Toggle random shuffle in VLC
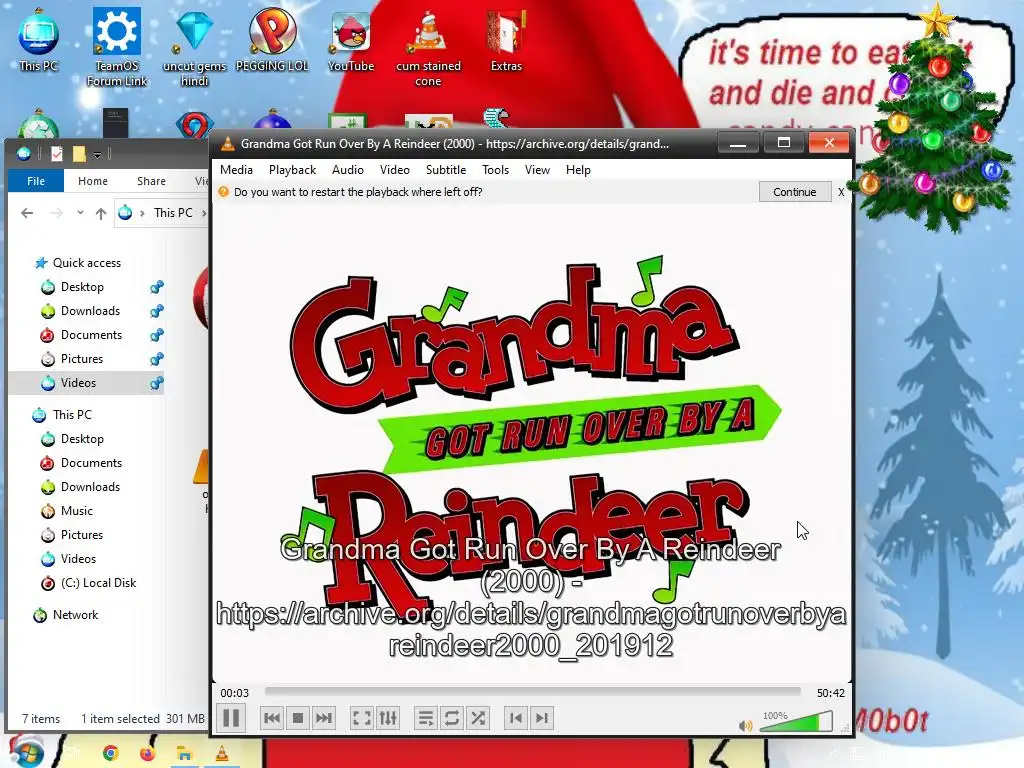Image resolution: width=1024 pixels, height=768 pixels. pyautogui.click(x=478, y=718)
